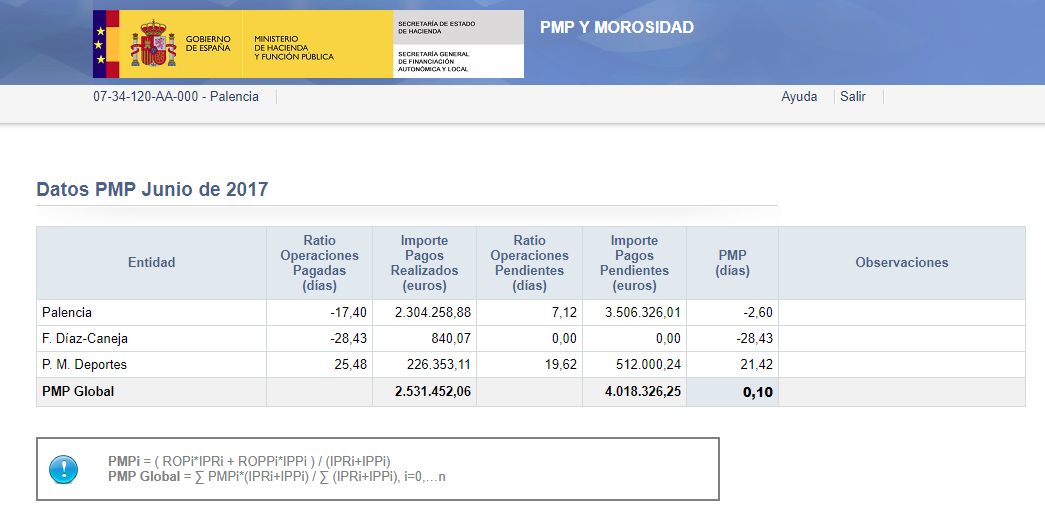
Task: Click the PMP Y MOROSIDAD header title
Action: coord(616,27)
